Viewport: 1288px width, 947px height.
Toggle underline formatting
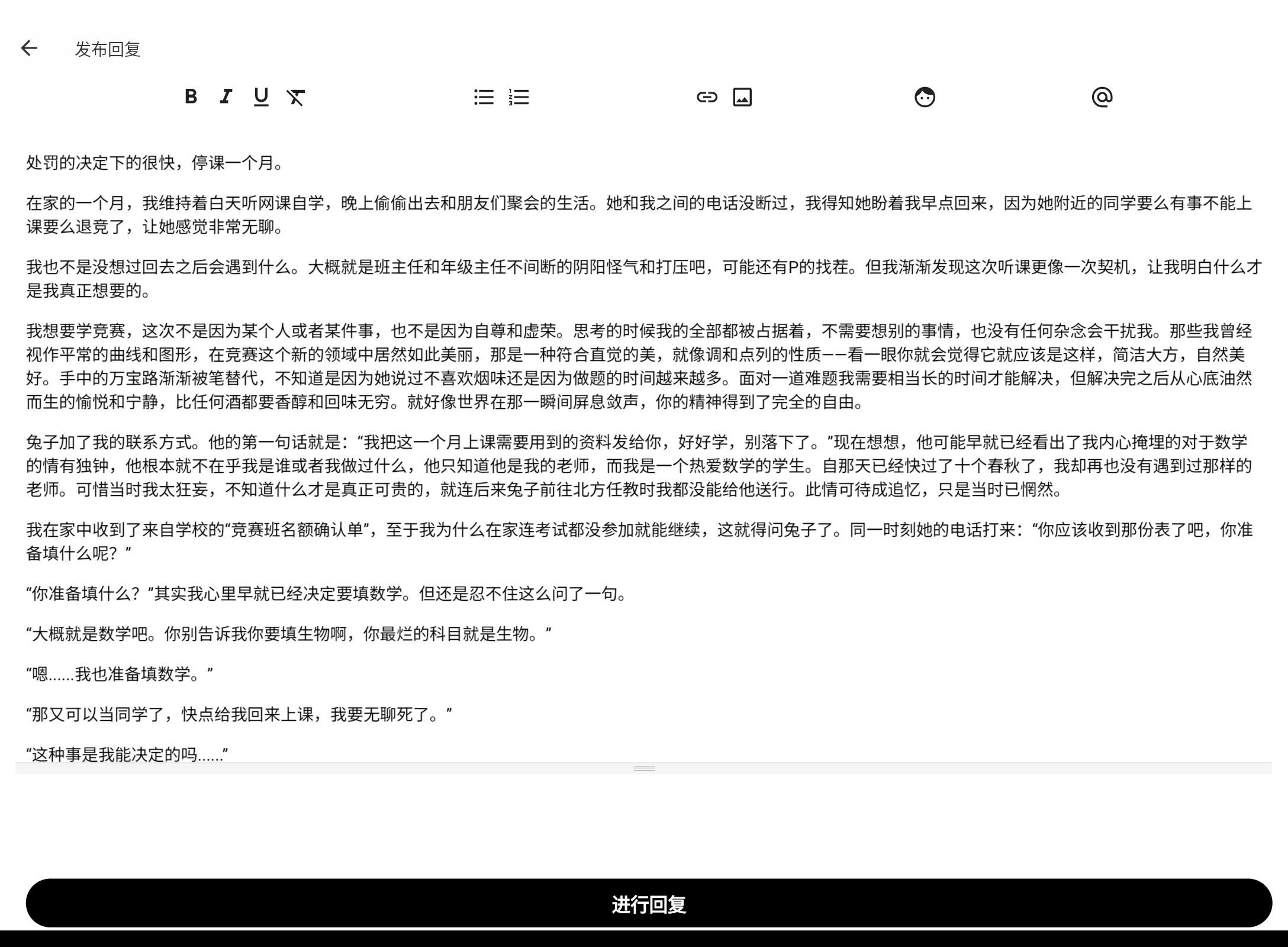tap(261, 96)
